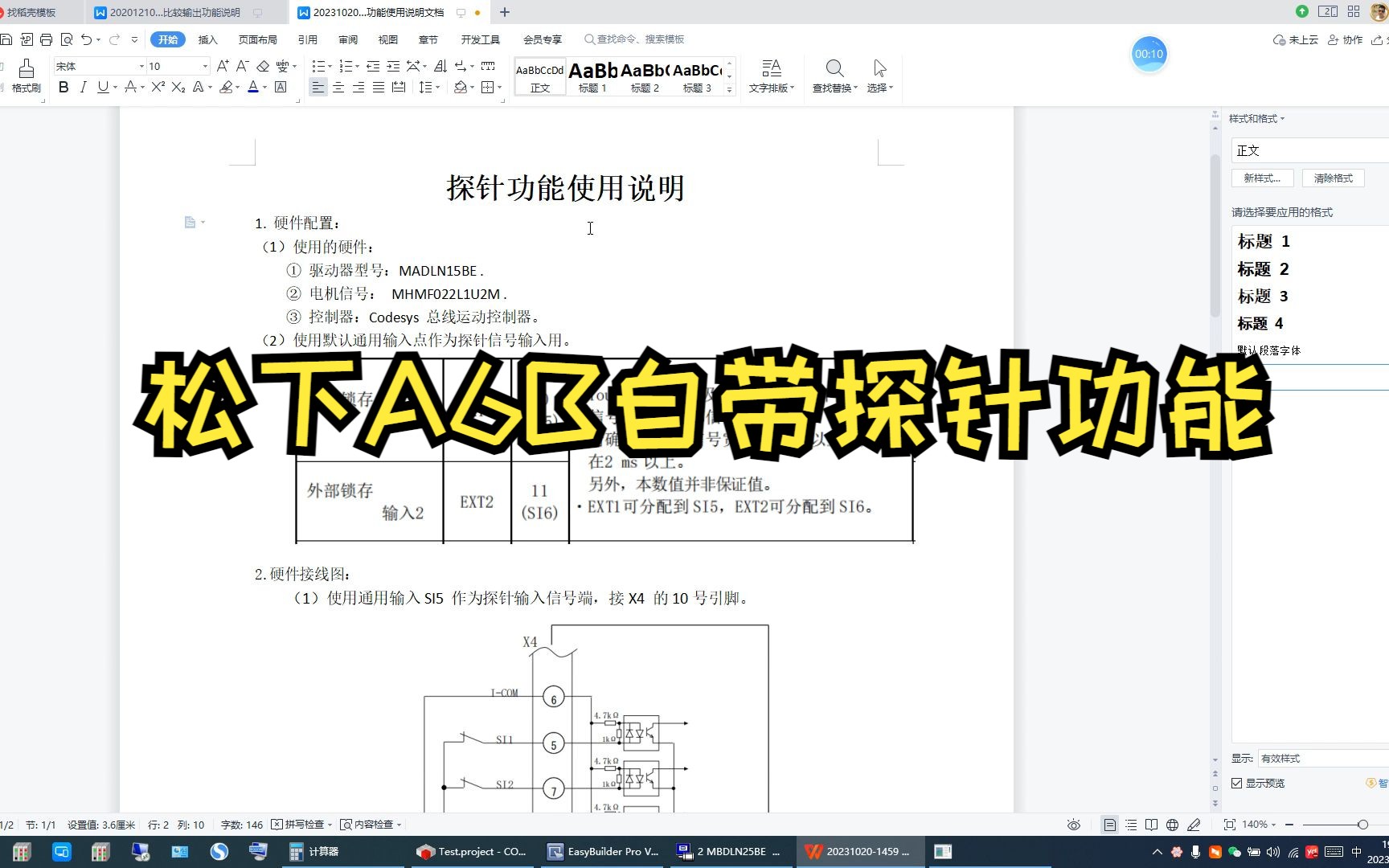Viewport: 1389px width, 868px height.
Task: Click the clear formatting eraser icon
Action: click(263, 66)
